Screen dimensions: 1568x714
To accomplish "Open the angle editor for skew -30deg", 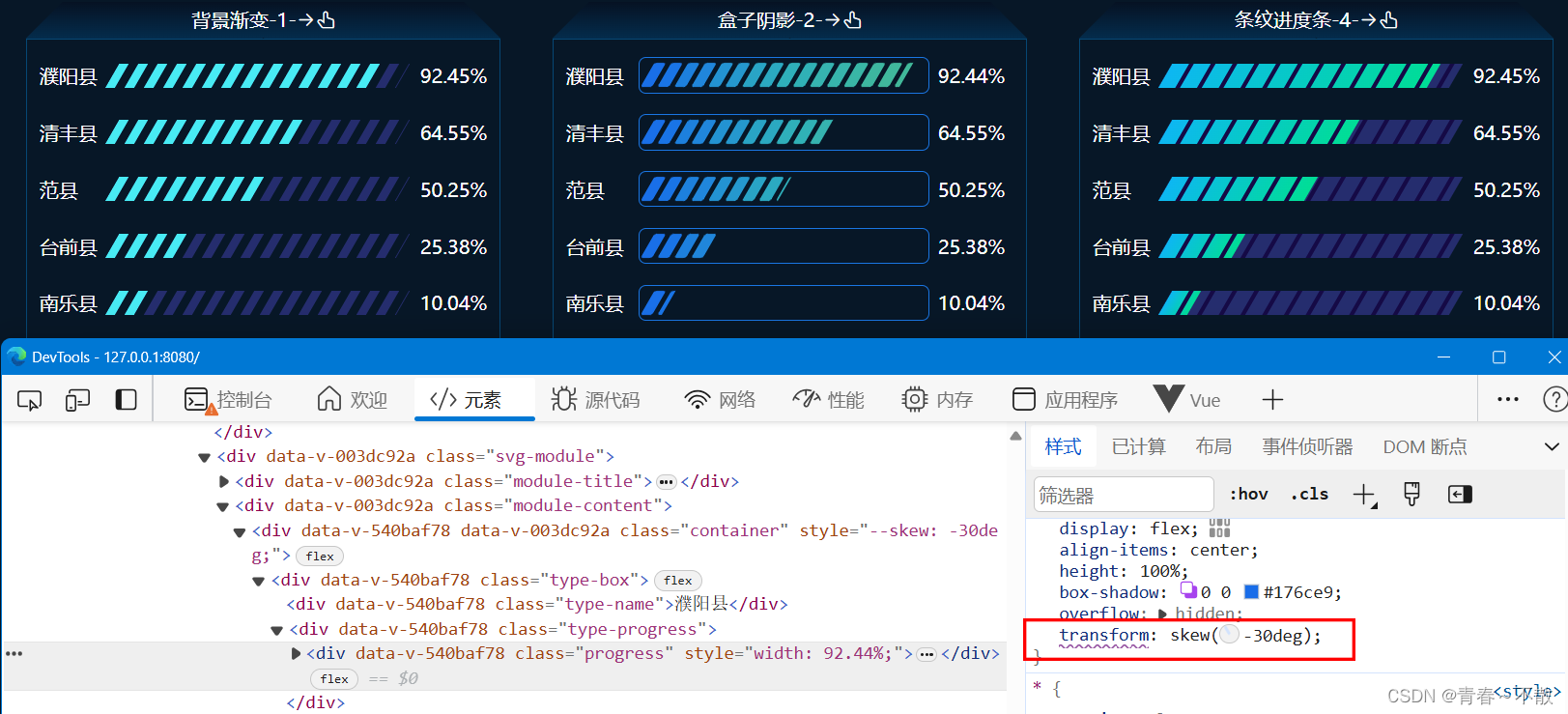I will (1229, 634).
